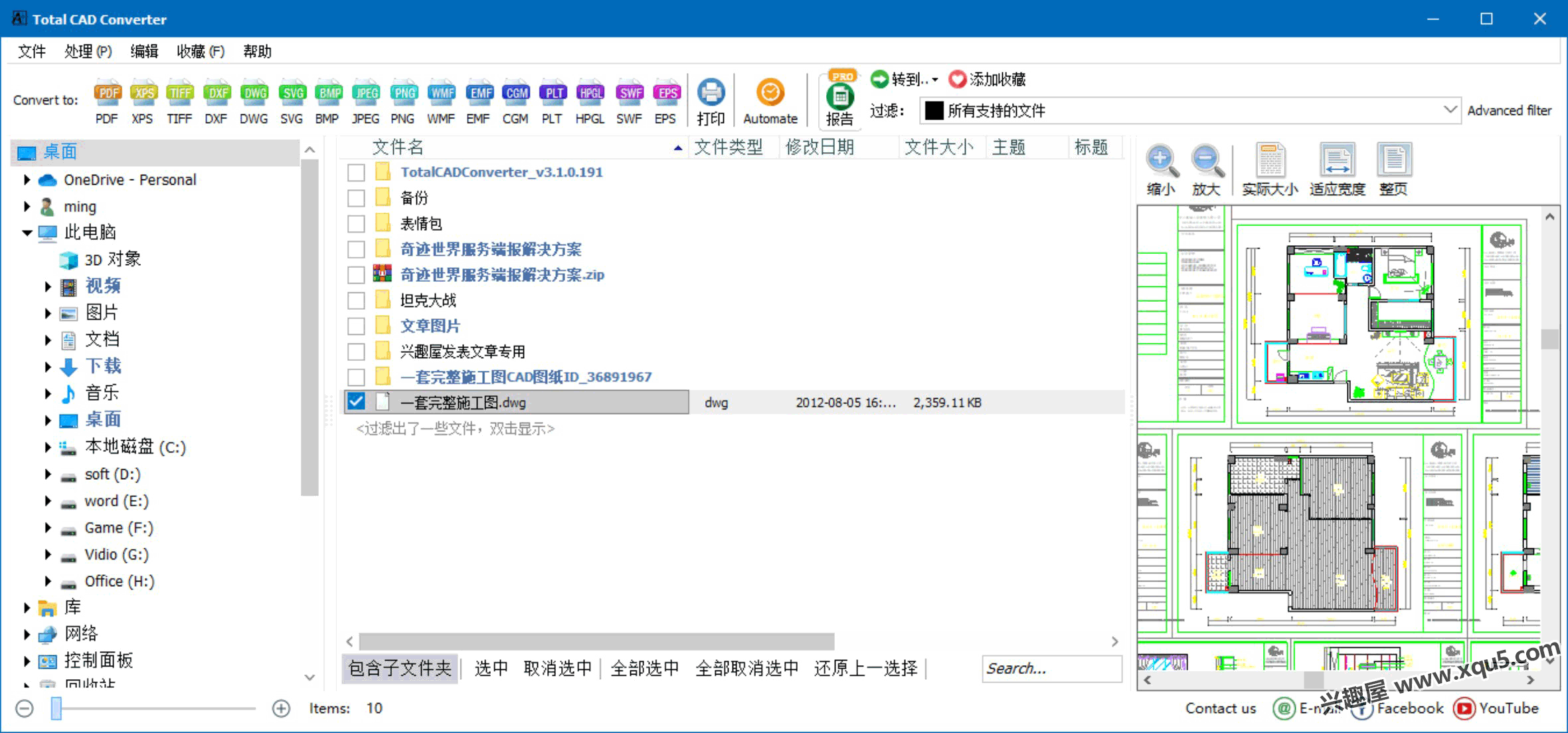Image resolution: width=1568 pixels, height=733 pixels.
Task: Tick the checkbox for 备份 folder
Action: 356,197
